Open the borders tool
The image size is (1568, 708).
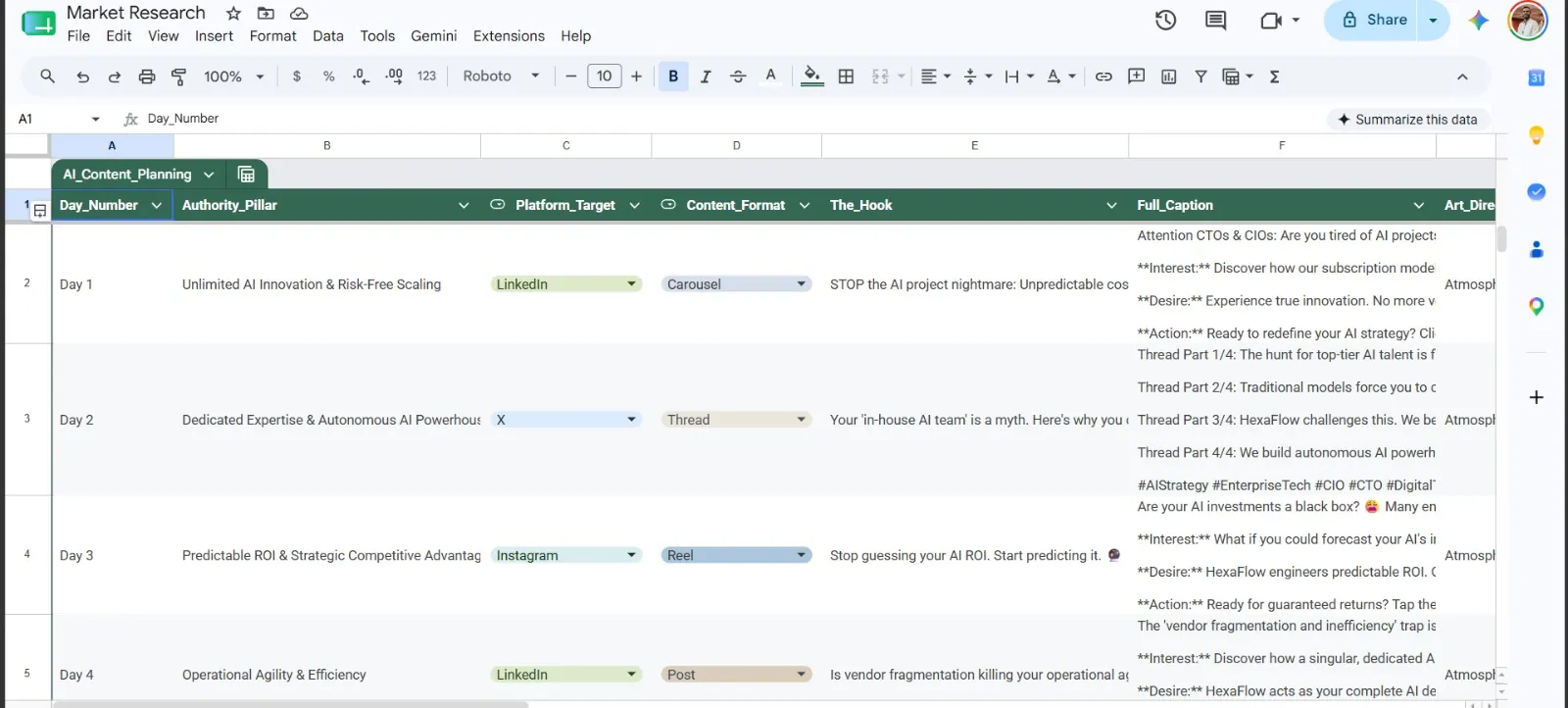pos(846,76)
